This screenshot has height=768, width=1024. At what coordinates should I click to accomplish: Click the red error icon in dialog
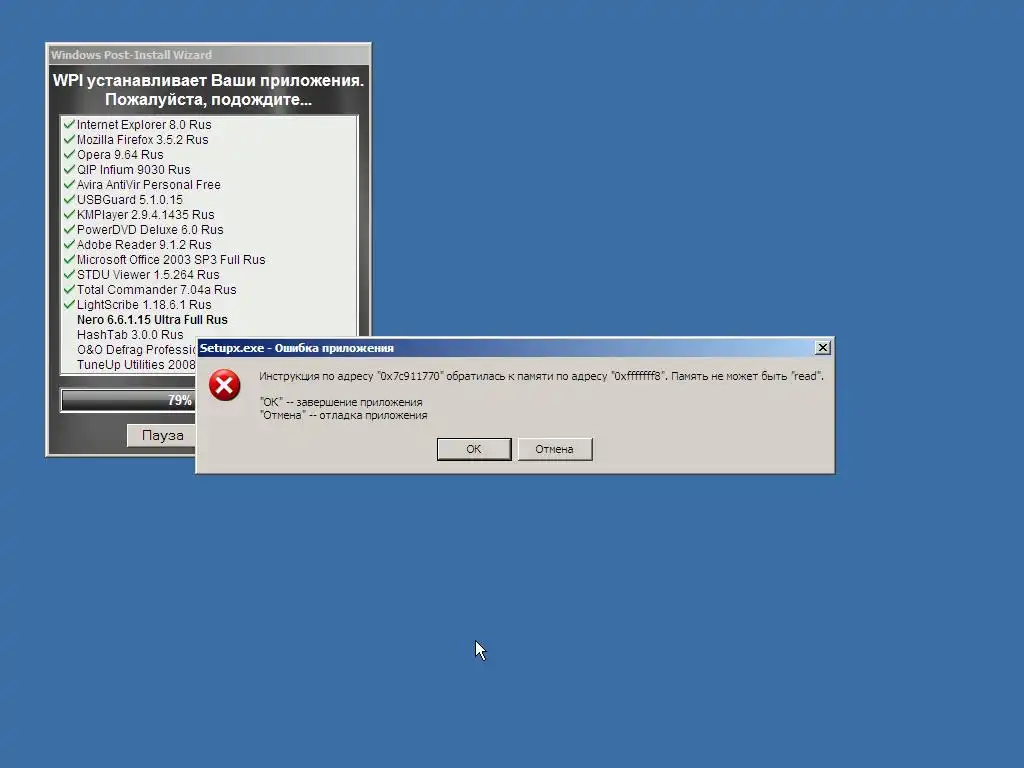tap(225, 385)
